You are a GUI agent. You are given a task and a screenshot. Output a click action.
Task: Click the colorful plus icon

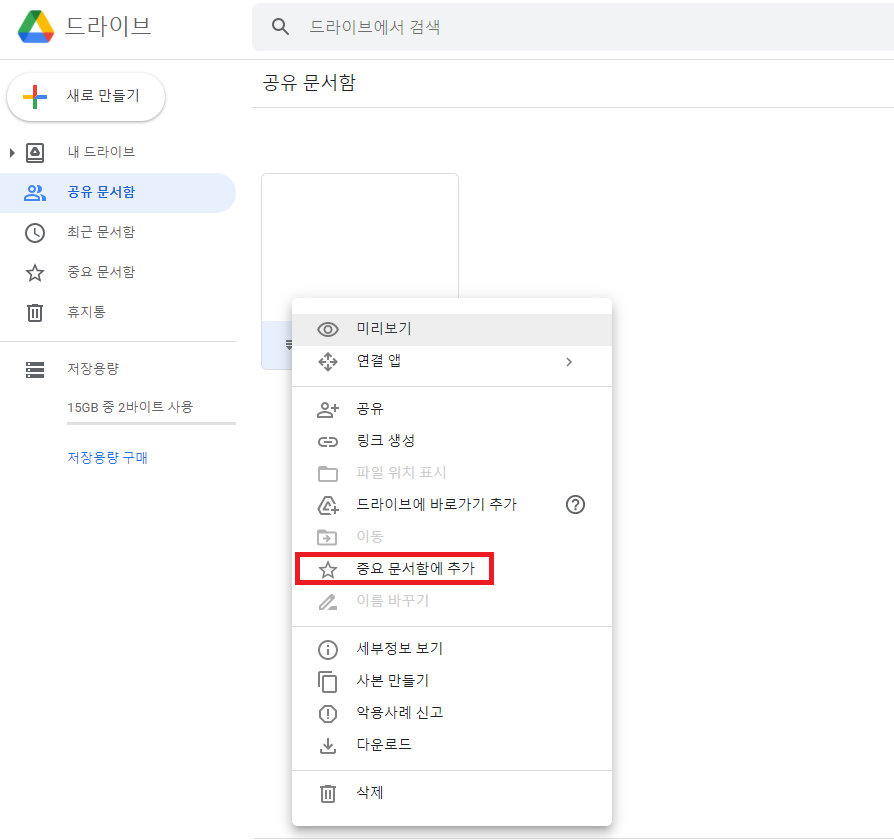pyautogui.click(x=35, y=96)
